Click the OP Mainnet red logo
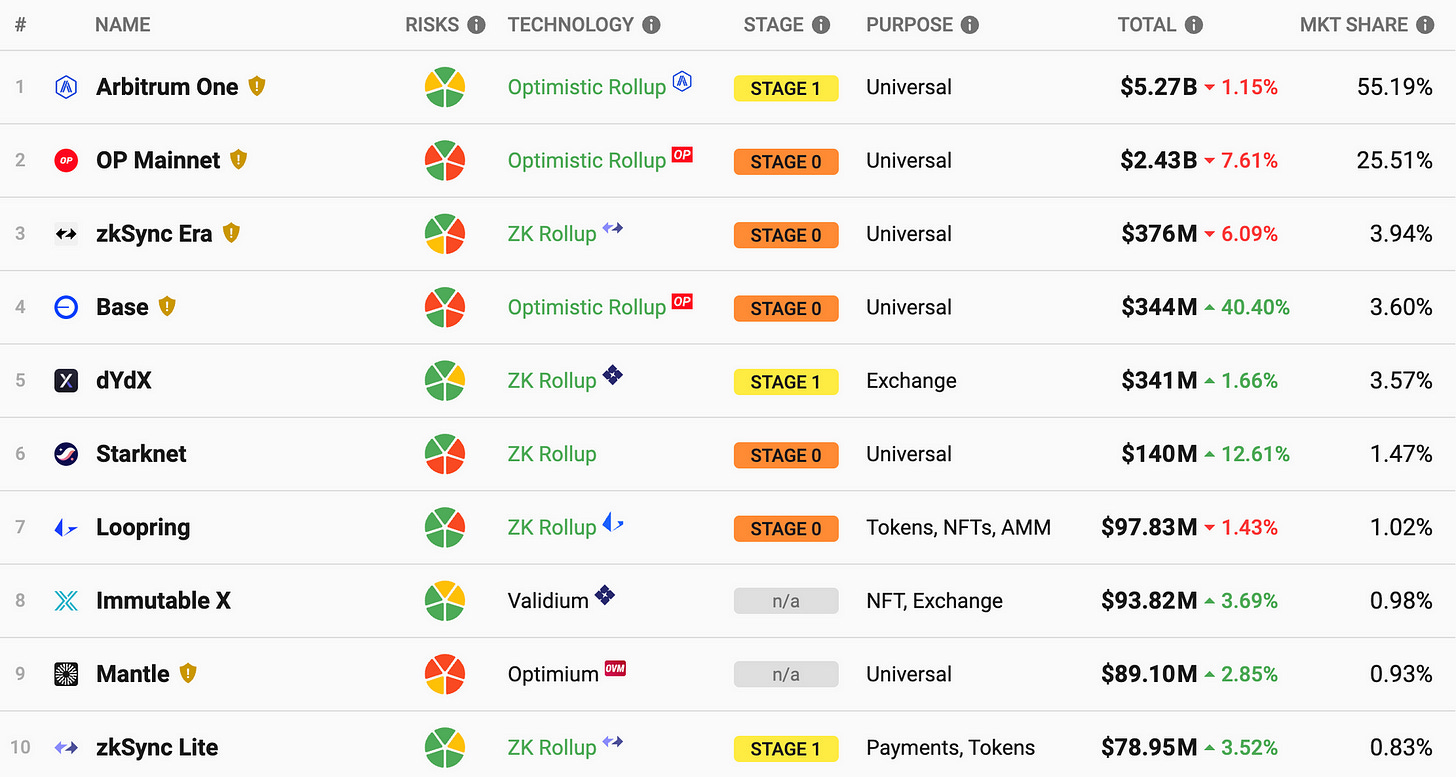Image resolution: width=1456 pixels, height=777 pixels. 66,160
